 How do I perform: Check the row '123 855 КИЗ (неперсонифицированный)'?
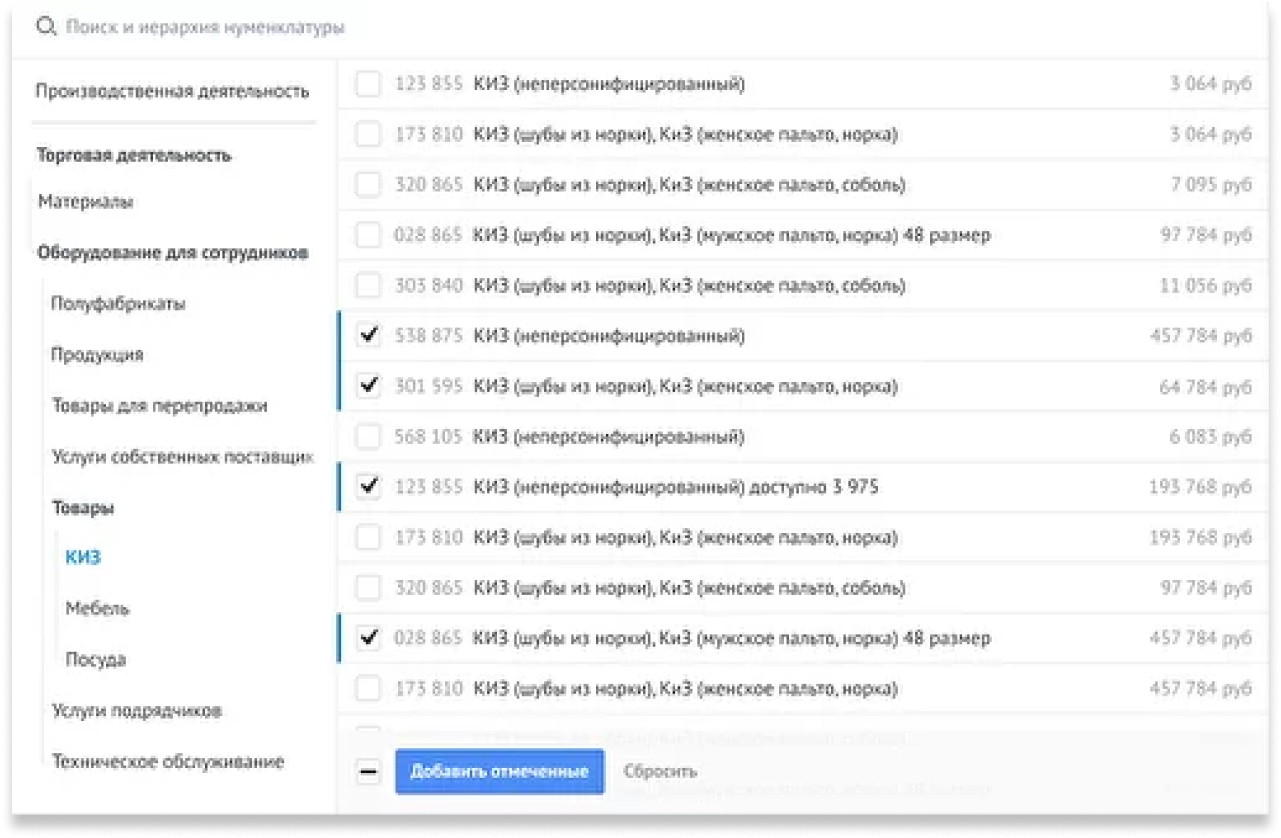pyautogui.click(x=368, y=84)
